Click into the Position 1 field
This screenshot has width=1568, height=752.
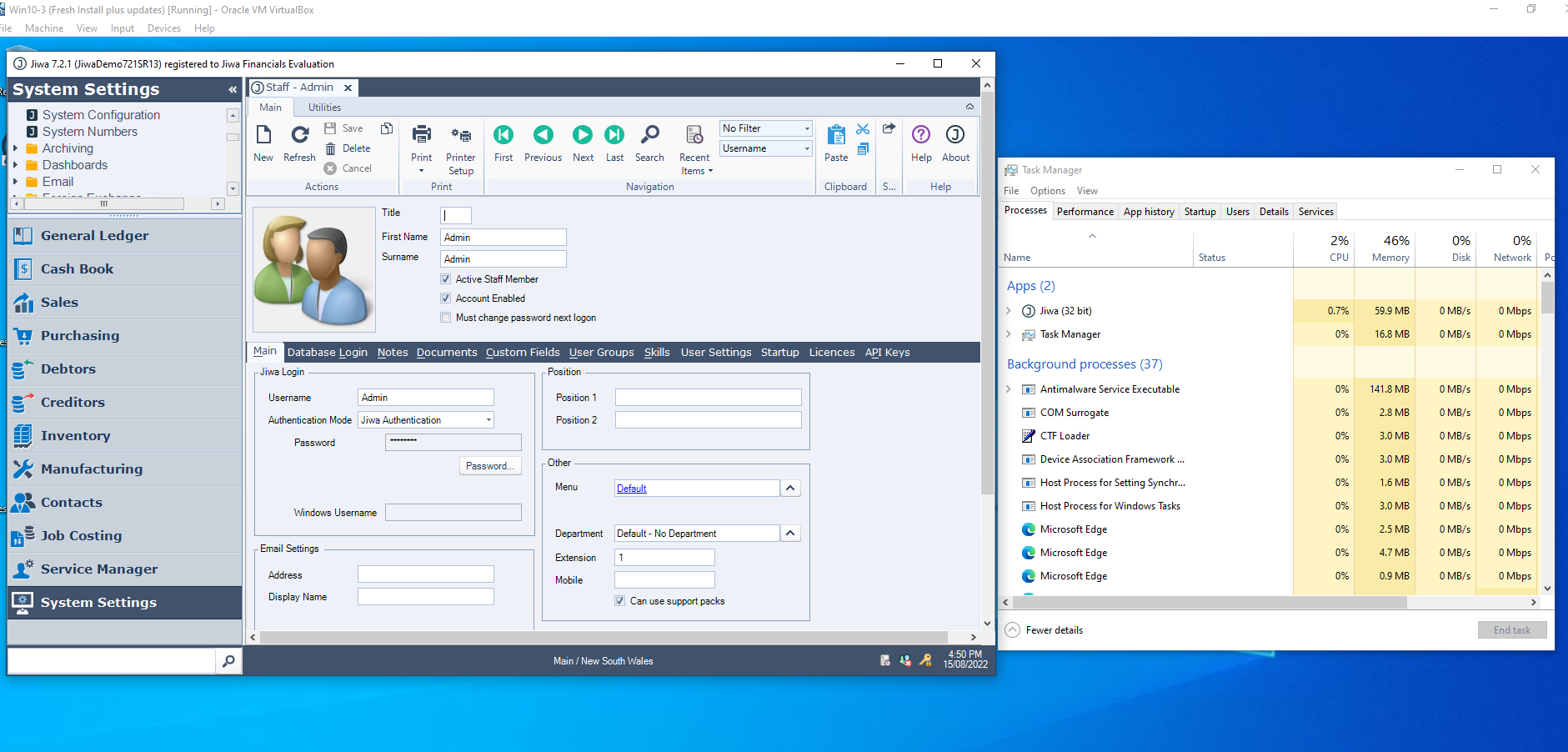(x=708, y=398)
